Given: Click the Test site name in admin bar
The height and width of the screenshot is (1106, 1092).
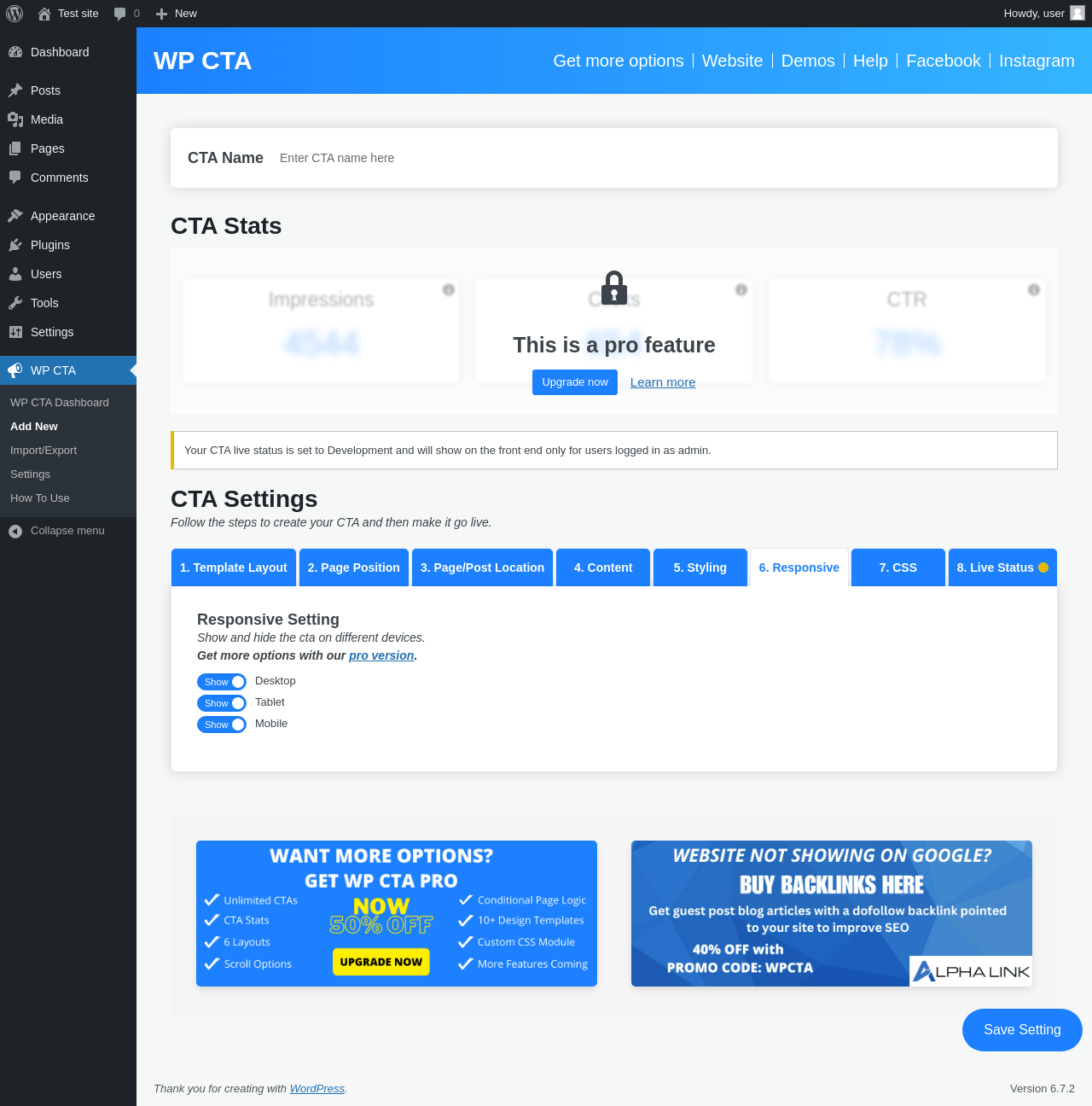Looking at the screenshot, I should point(78,14).
